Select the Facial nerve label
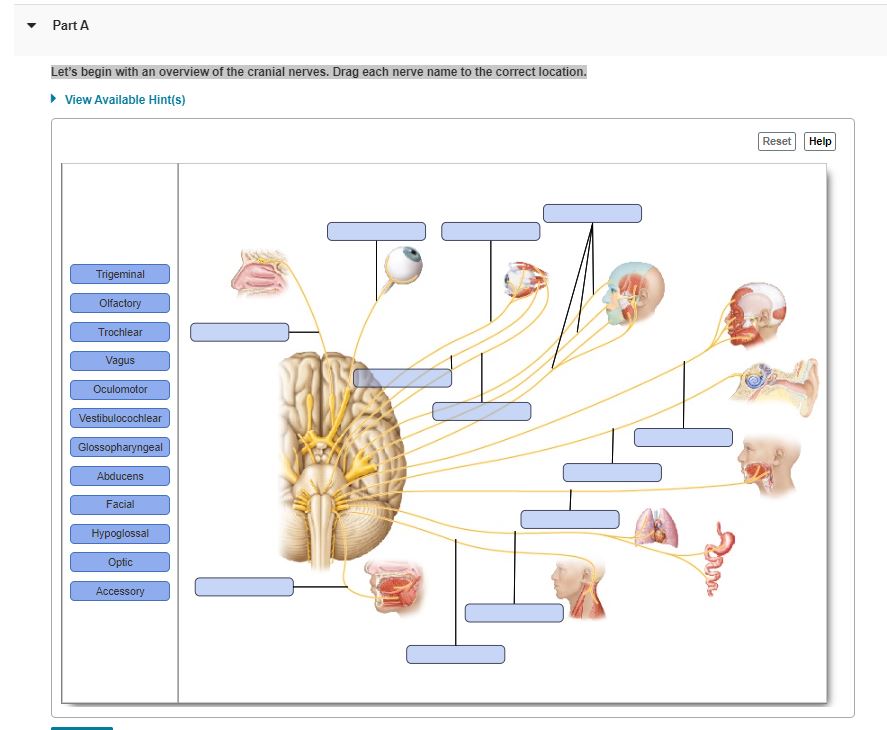Viewport: 887px width, 730px height. click(120, 504)
